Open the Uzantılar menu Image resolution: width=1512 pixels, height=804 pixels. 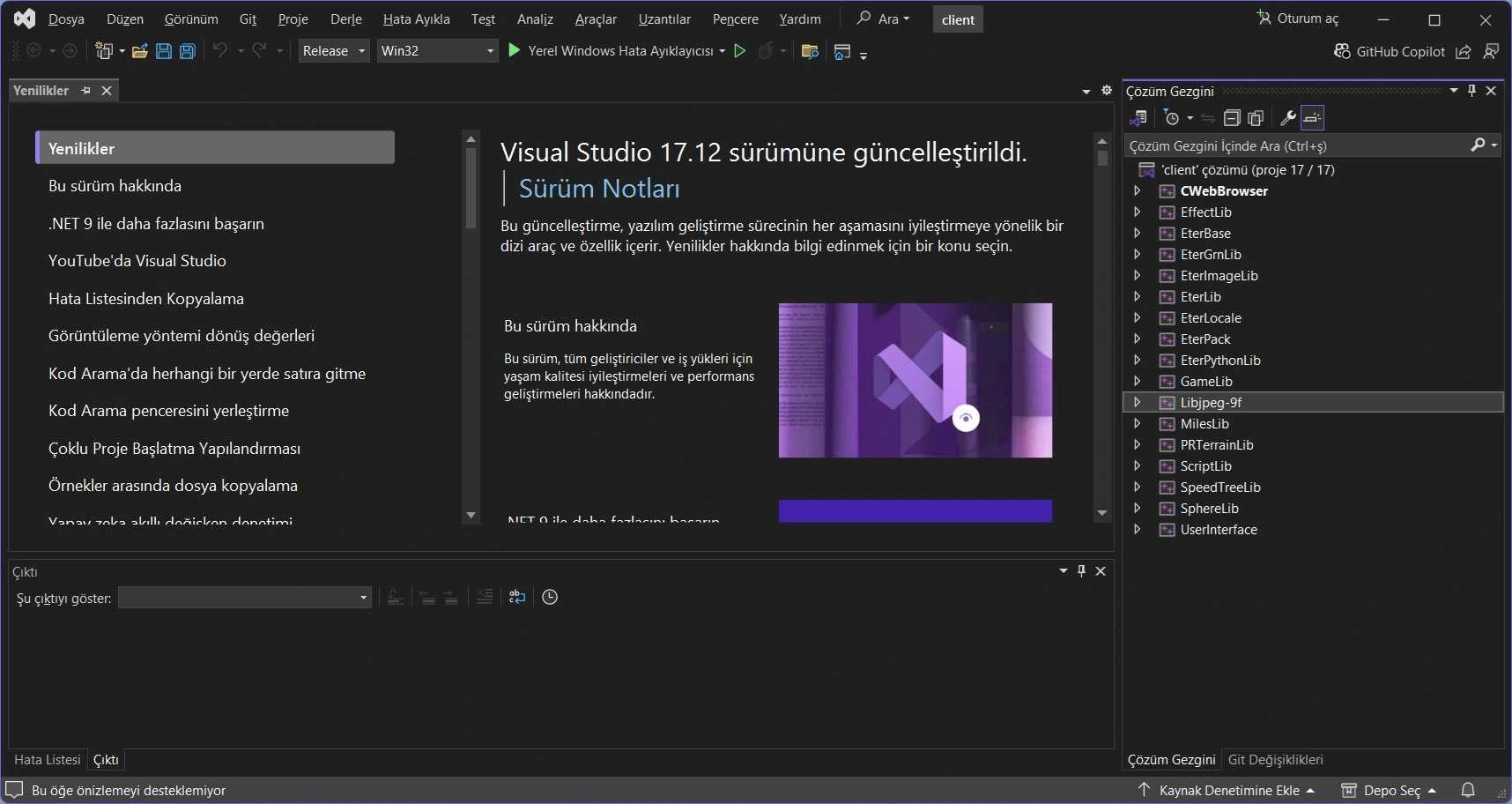click(664, 19)
